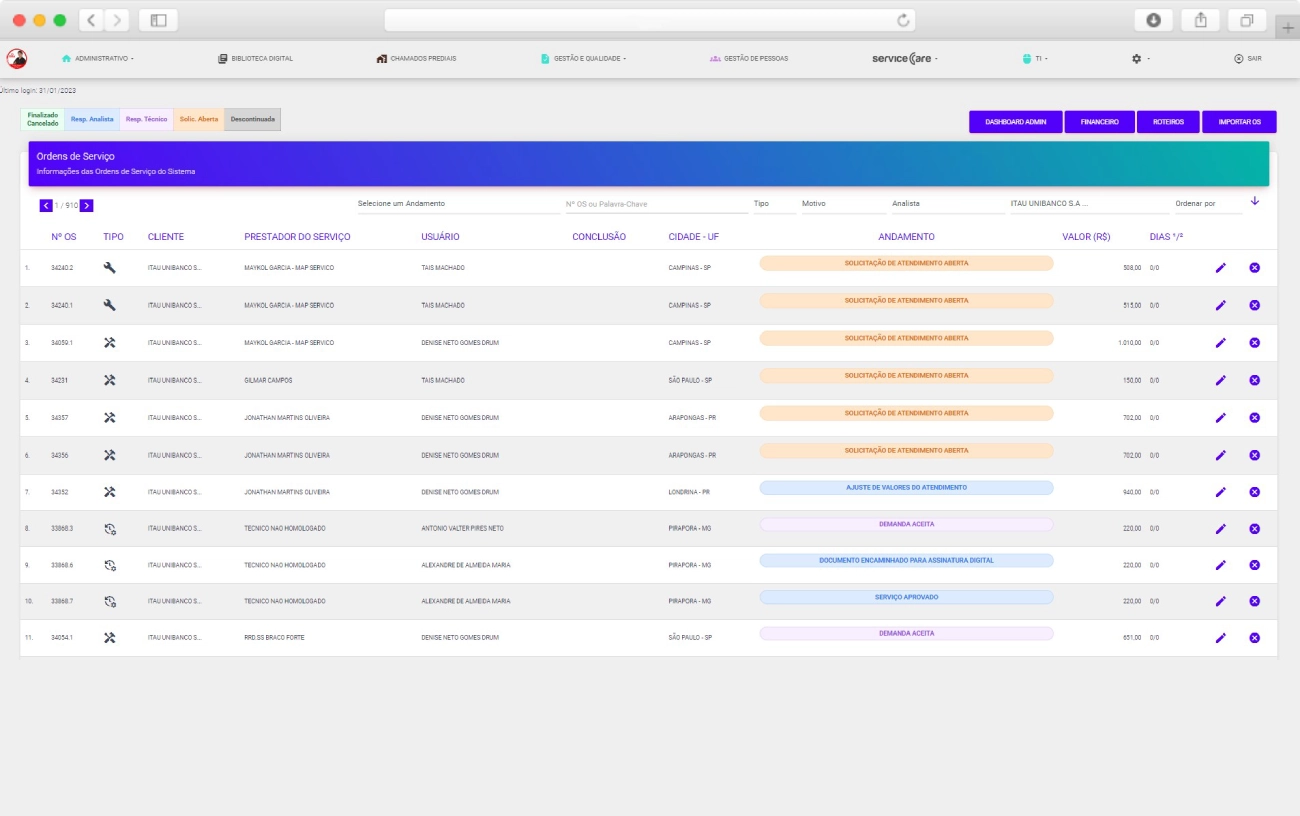
Task: Edit OS 34054.1 with the pencil icon
Action: point(1220,638)
